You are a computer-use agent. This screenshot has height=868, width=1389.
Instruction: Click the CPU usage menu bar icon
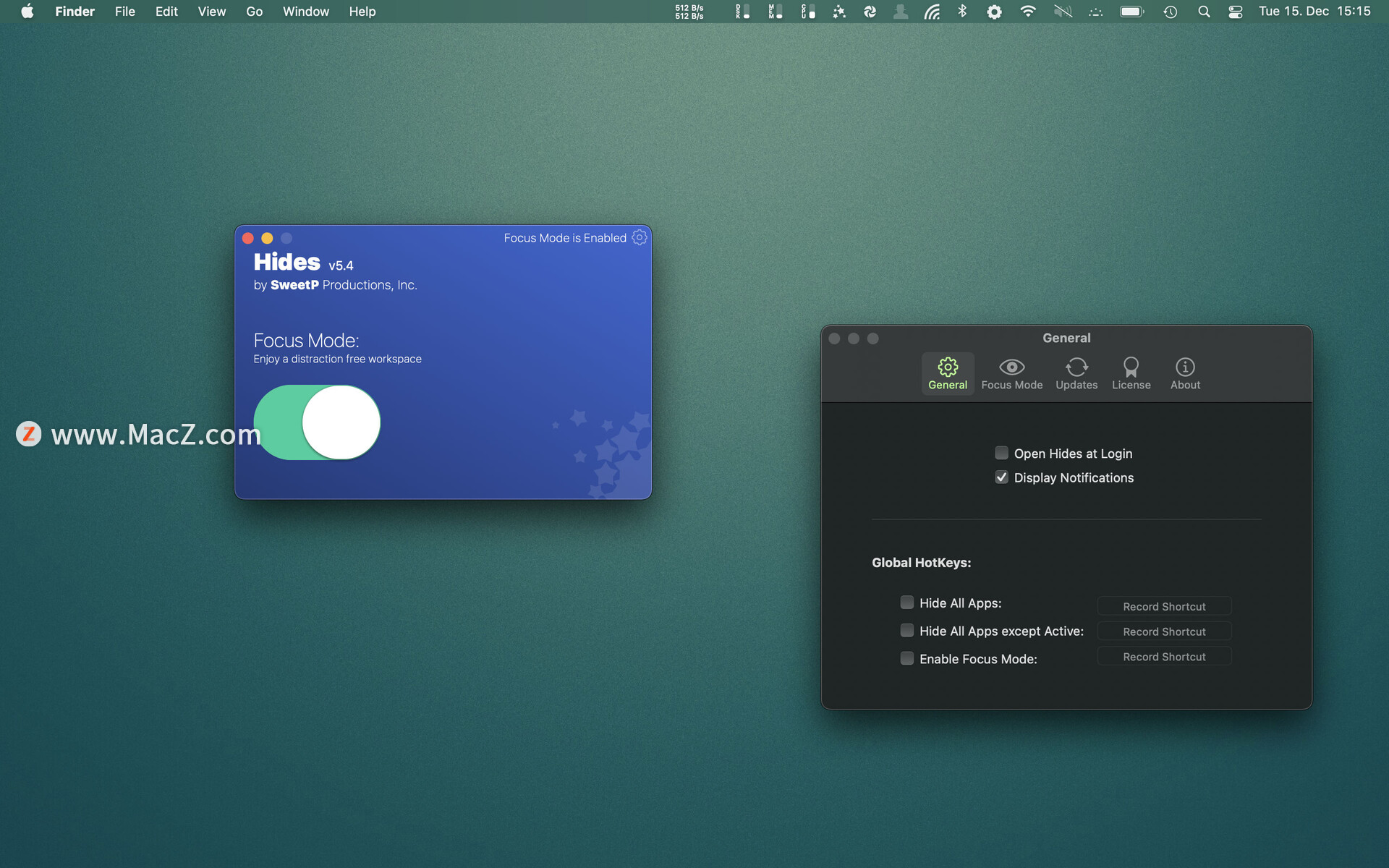point(808,12)
